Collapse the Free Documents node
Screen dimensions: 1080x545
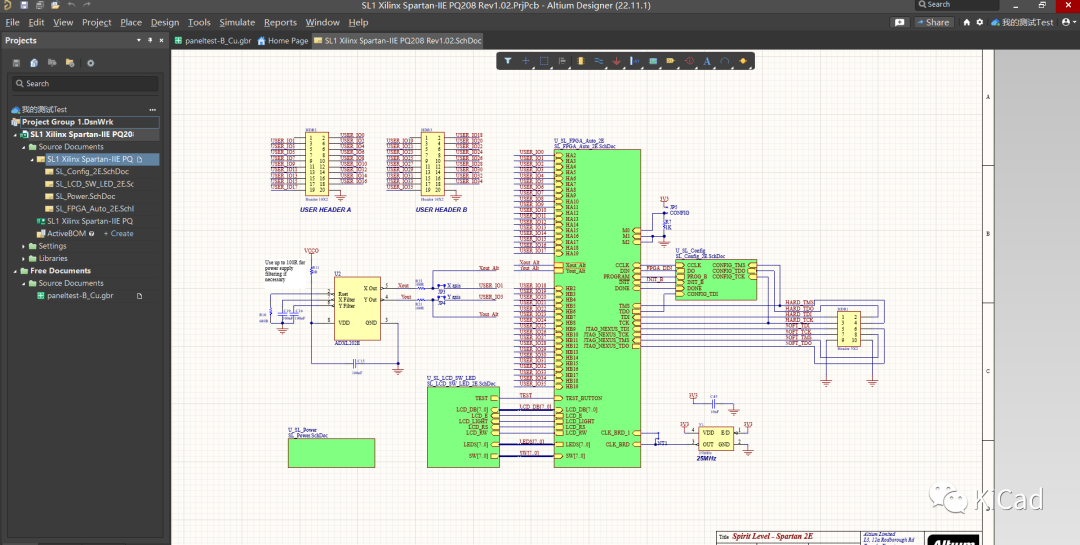click(x=15, y=271)
